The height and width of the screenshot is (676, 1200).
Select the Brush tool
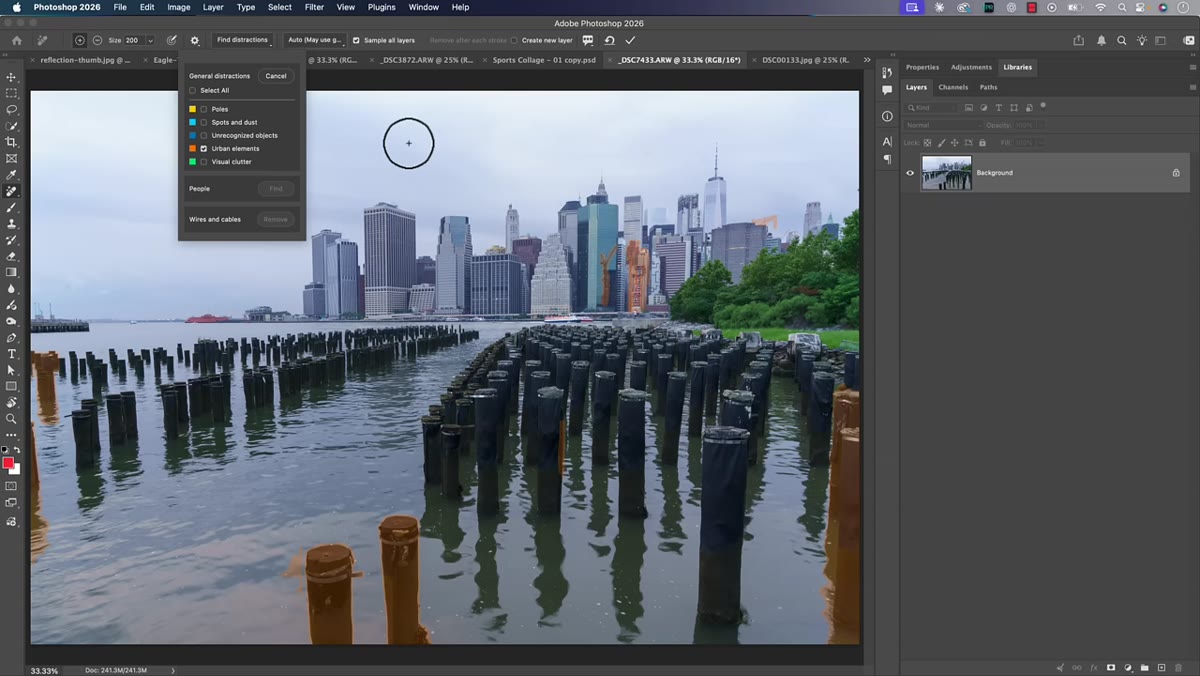tap(12, 207)
